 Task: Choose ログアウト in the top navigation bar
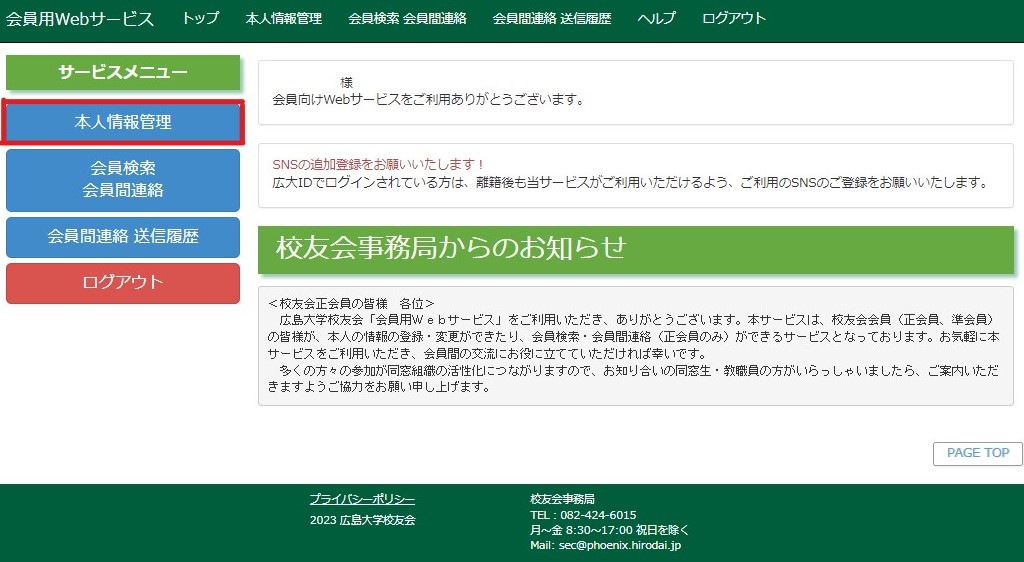click(x=733, y=18)
